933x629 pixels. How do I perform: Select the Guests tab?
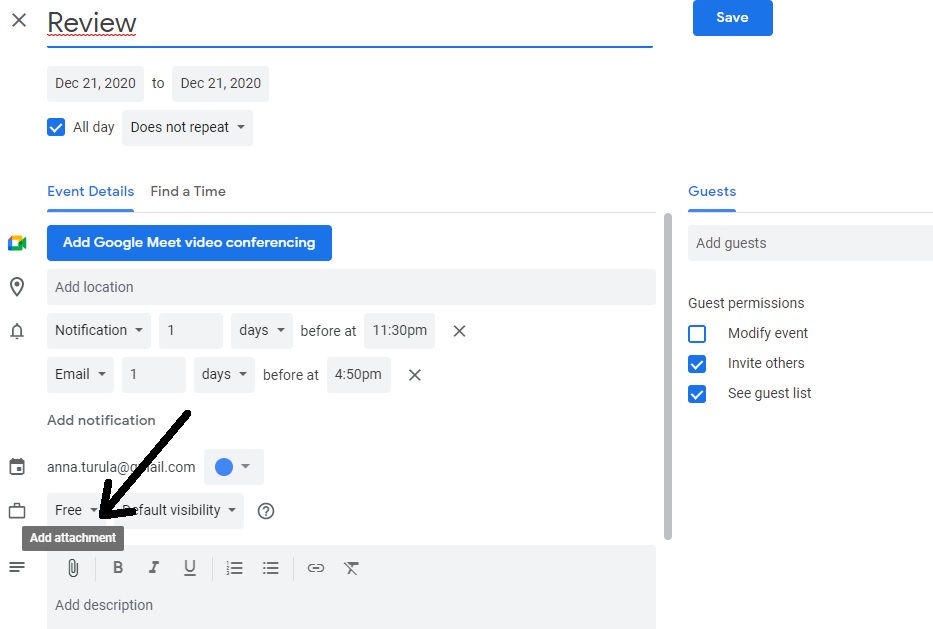712,192
